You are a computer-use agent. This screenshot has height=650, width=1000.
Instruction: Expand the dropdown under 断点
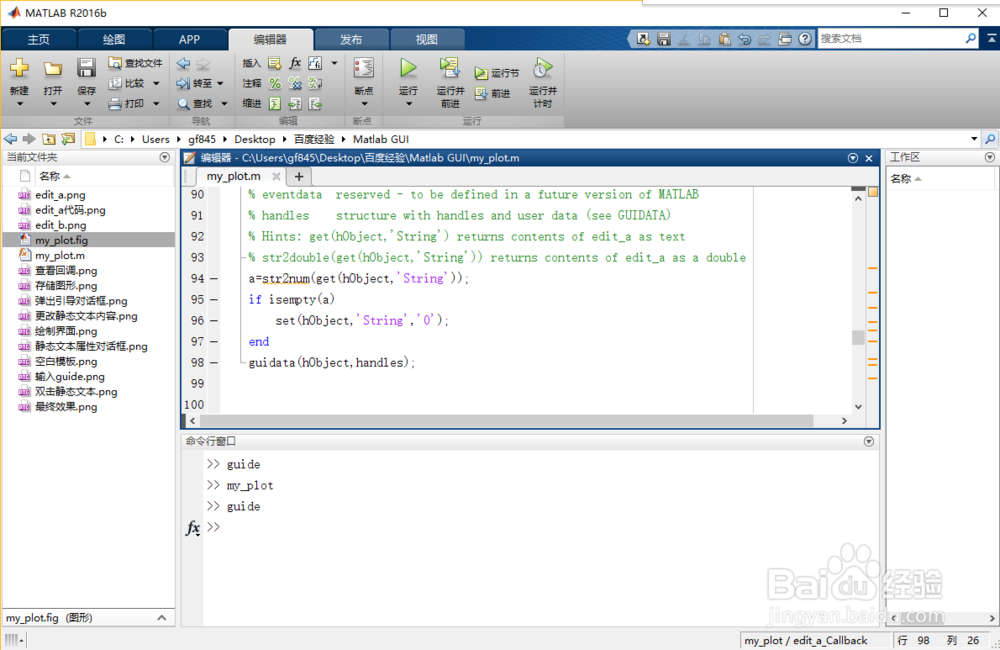(365, 104)
